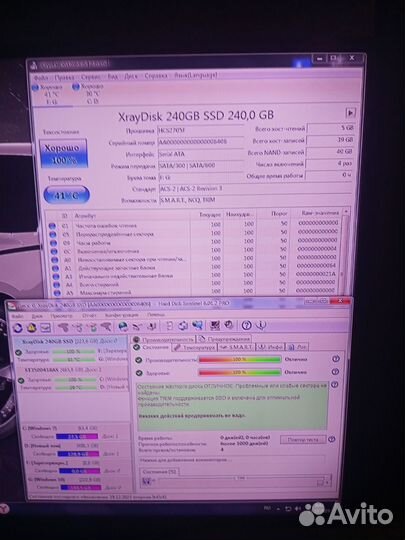Viewport: 405px width, 540px height.
Task: Click the comment input field in Sentinel
Action: click(232, 460)
